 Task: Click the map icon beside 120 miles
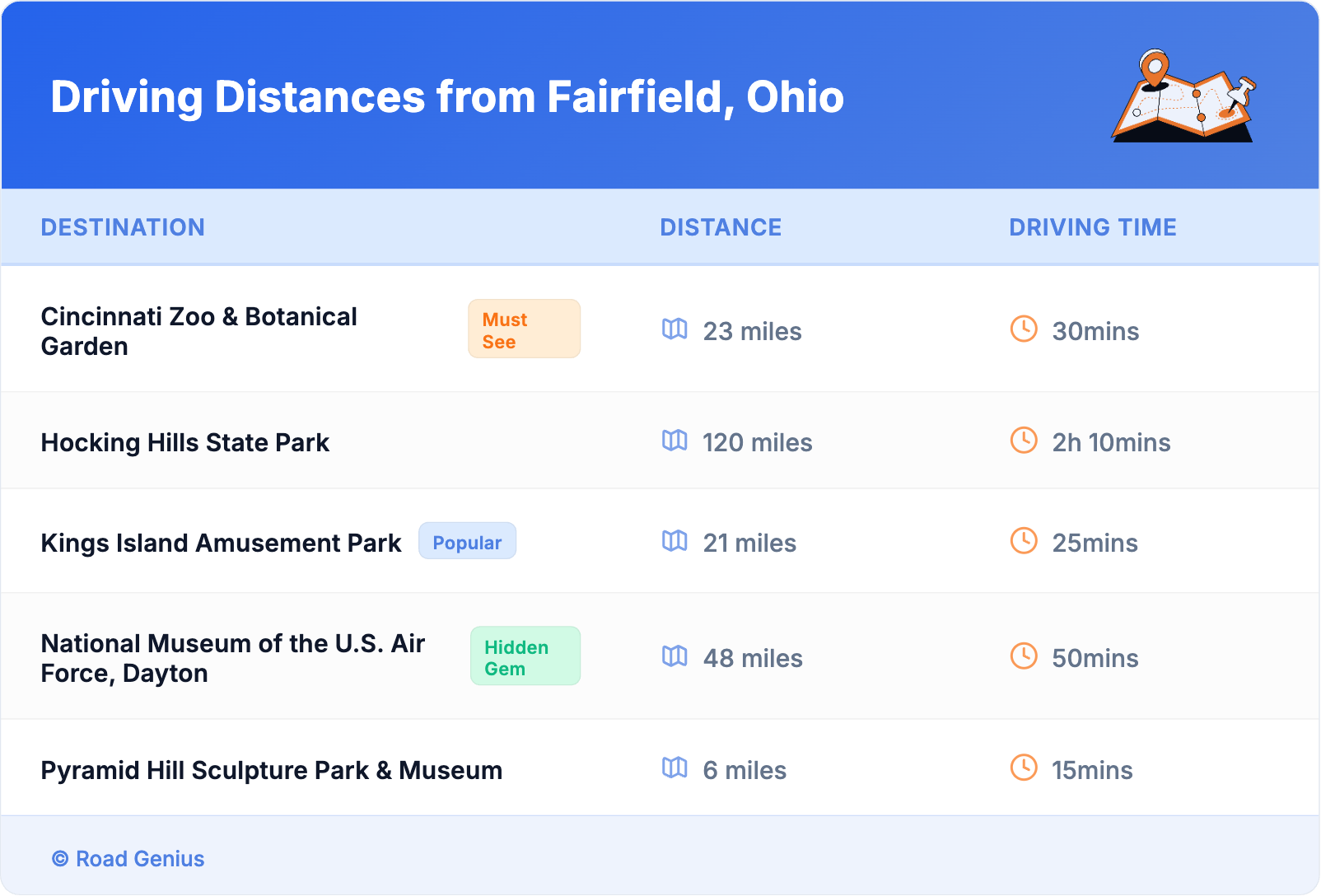(675, 441)
